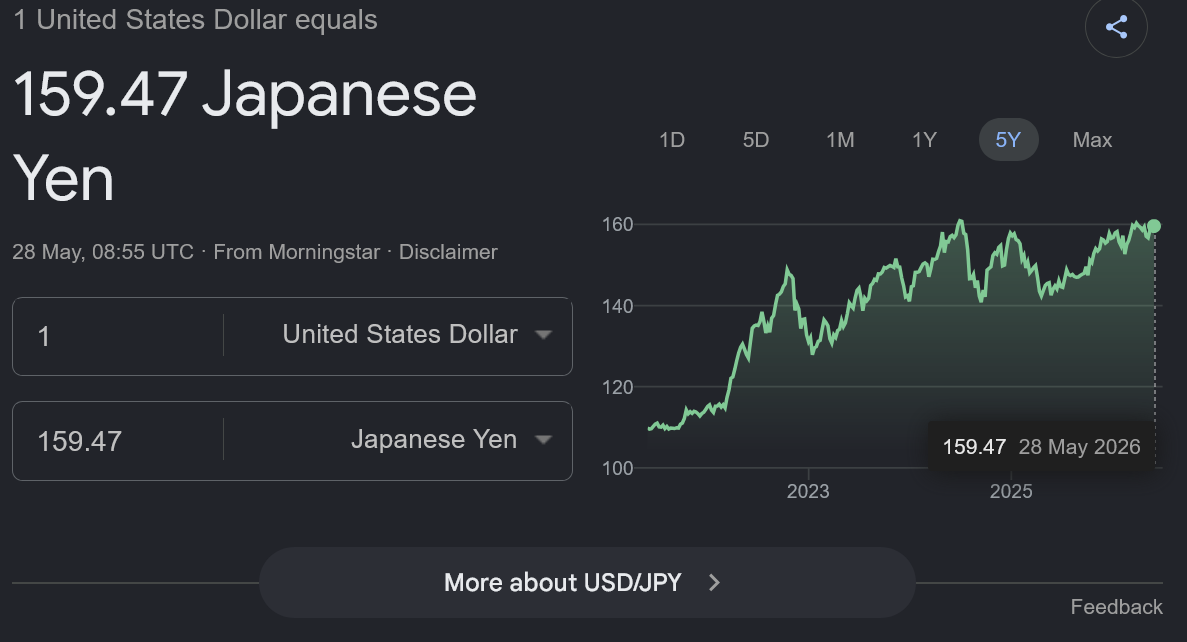Open the Disclaimer link
1187x642 pixels.
coord(448,252)
